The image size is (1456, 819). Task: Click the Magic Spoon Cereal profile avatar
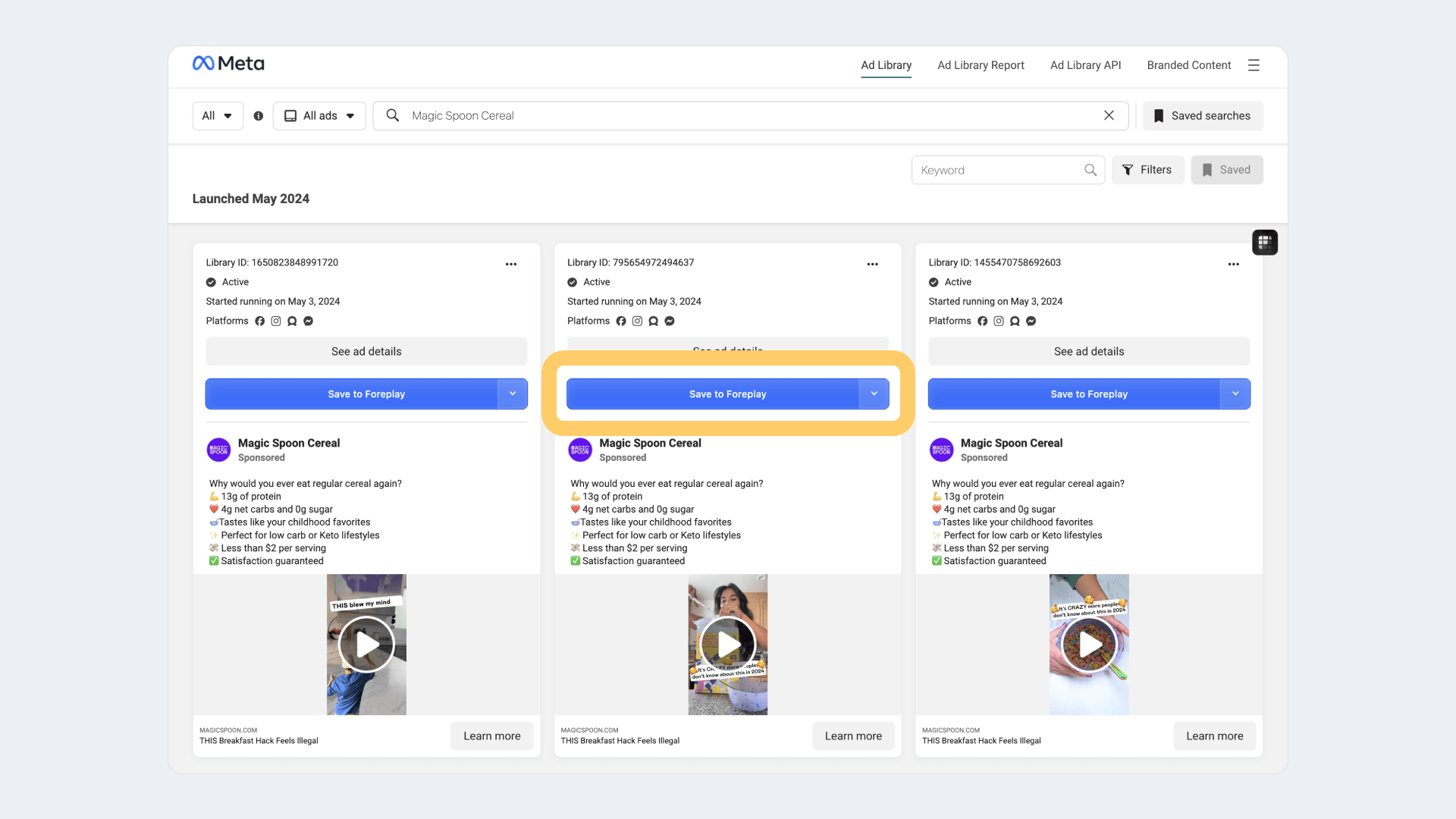tap(218, 450)
